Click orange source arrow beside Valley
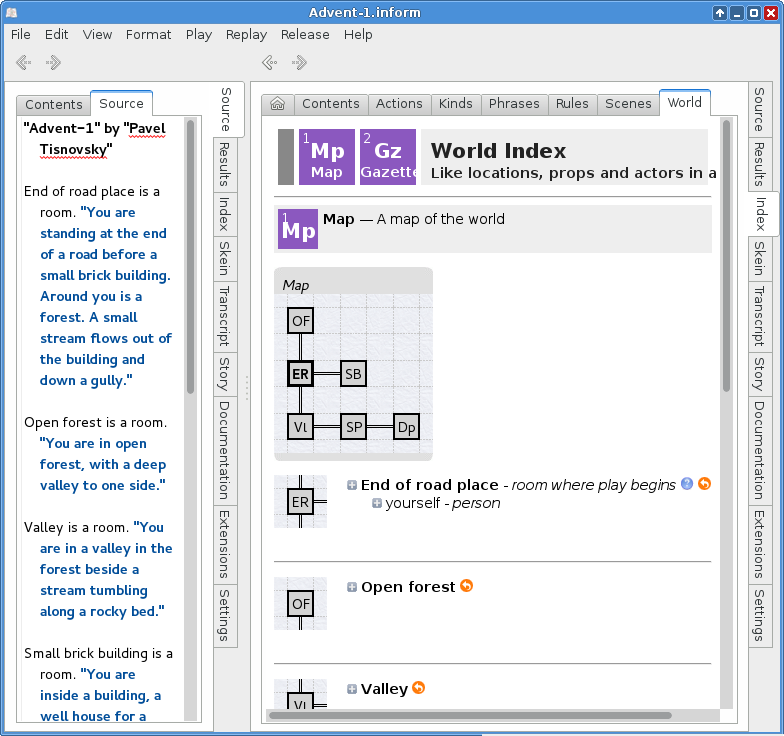Viewport: 784px width, 736px height. (419, 688)
